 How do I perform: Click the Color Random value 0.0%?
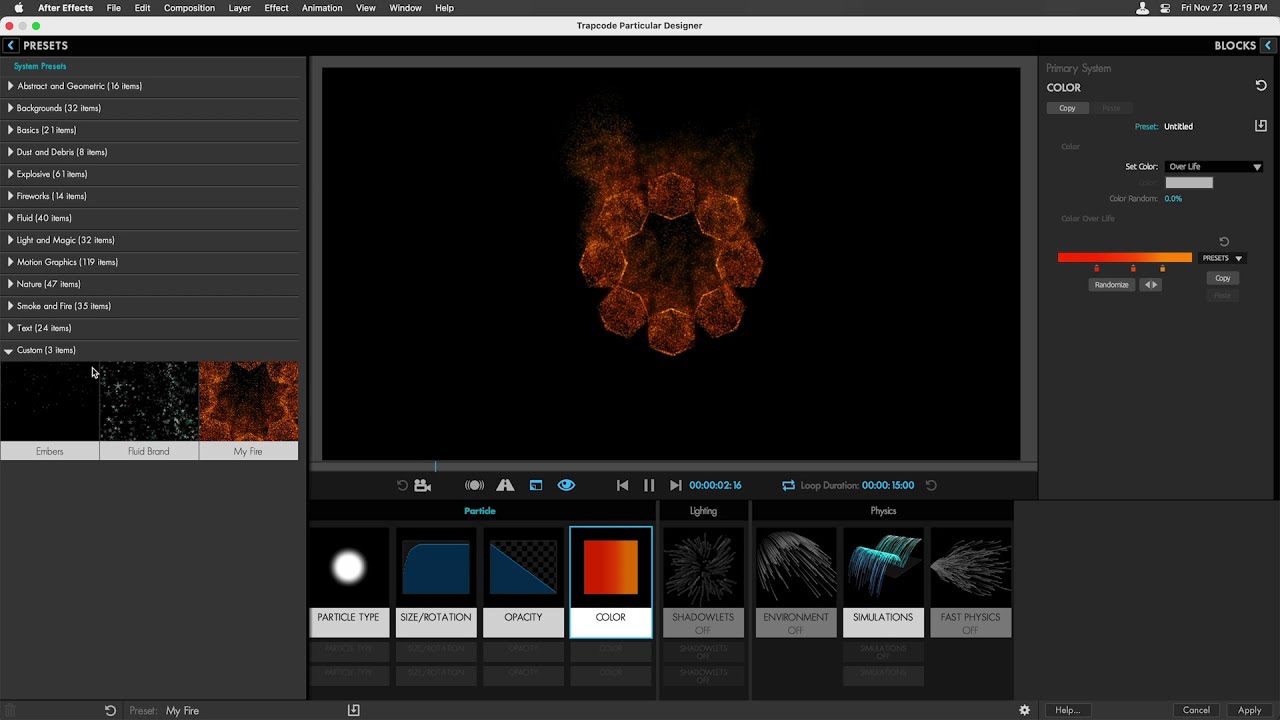(1173, 199)
